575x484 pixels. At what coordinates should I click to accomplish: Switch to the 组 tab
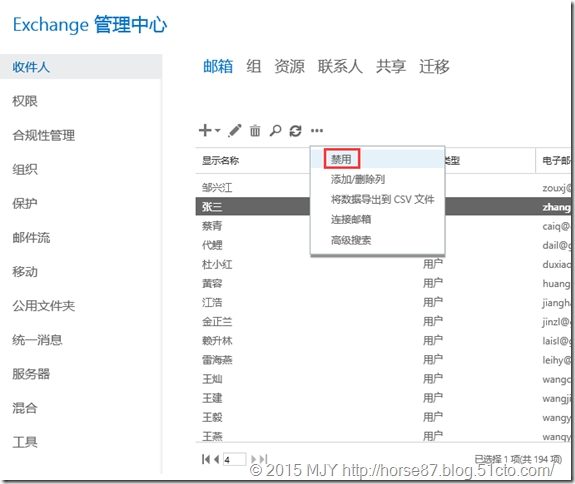point(254,67)
